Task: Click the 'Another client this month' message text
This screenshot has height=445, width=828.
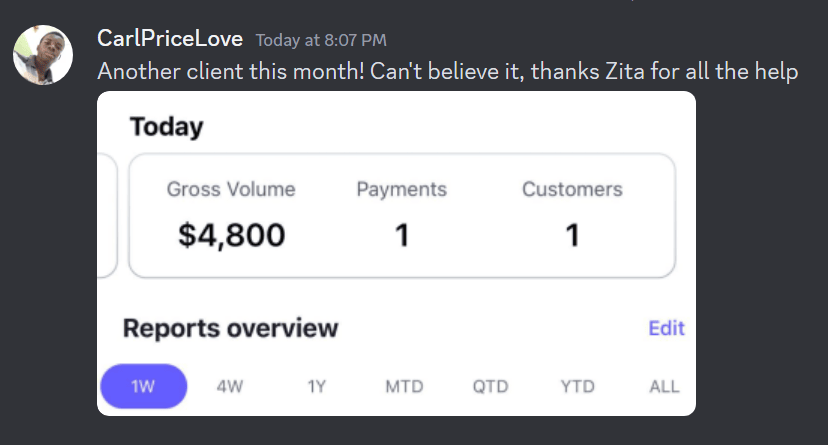Action: pyautogui.click(x=447, y=71)
